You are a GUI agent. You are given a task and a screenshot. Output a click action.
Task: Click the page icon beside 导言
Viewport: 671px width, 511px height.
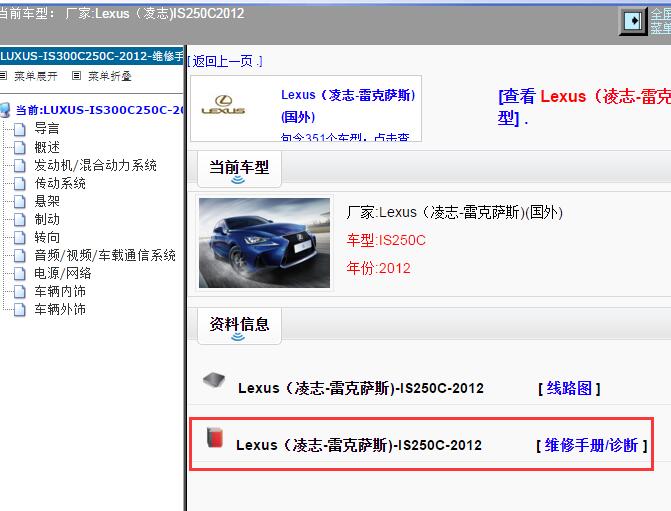tap(19, 129)
